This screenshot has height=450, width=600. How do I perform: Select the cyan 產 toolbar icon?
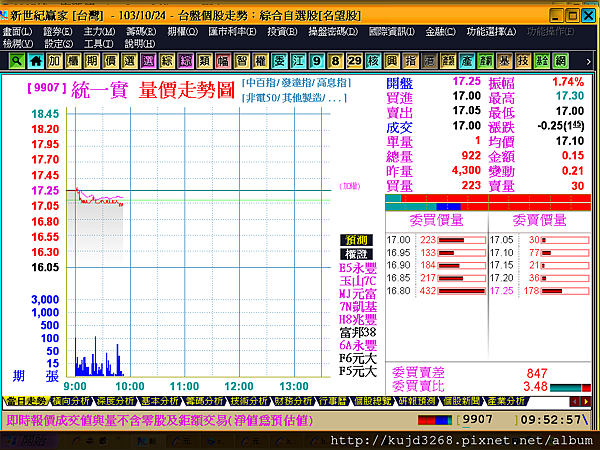[x=467, y=61]
